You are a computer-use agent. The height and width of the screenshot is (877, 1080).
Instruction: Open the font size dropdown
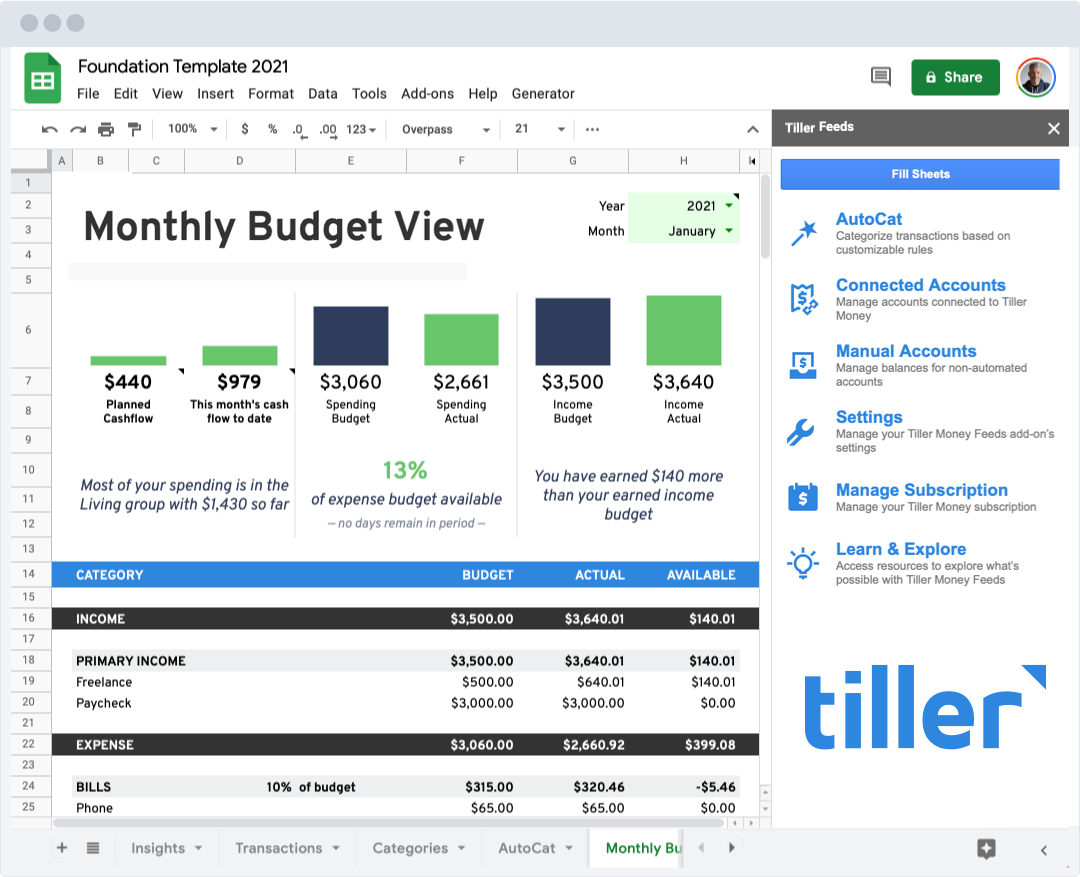coord(540,129)
